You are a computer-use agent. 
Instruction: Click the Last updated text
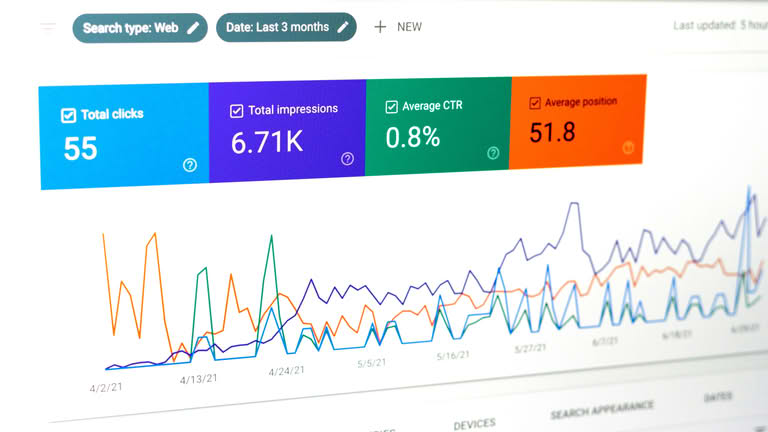(720, 25)
